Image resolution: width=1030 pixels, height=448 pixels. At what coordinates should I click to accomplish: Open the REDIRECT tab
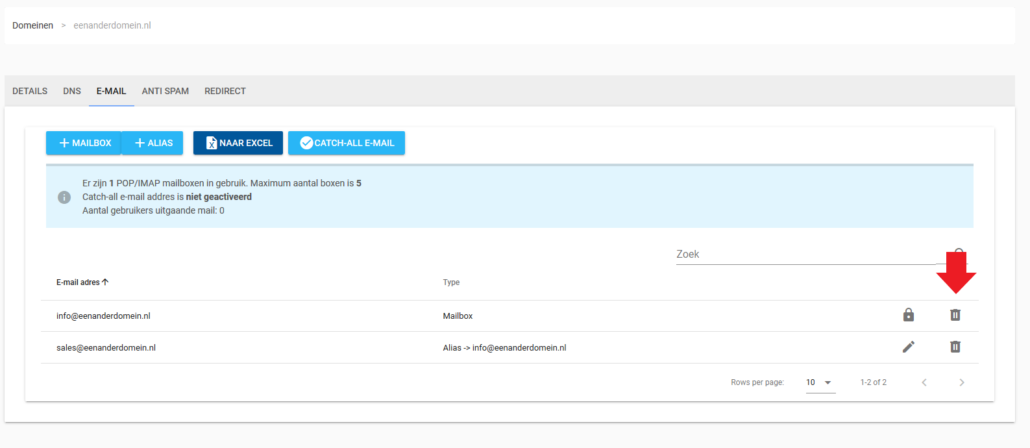point(225,91)
